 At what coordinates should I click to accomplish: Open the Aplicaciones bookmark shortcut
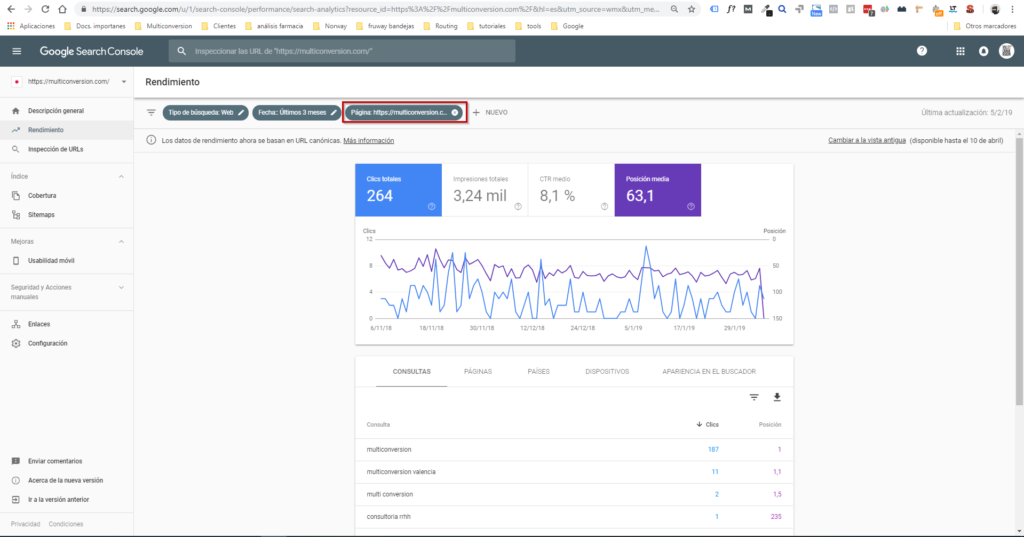(31, 26)
